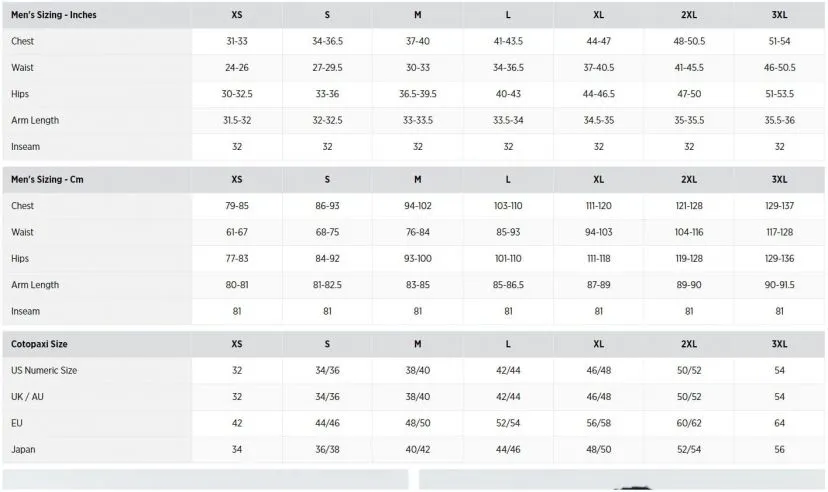Click US Numeric Size 42/44 for L
The image size is (828, 492).
tap(508, 371)
